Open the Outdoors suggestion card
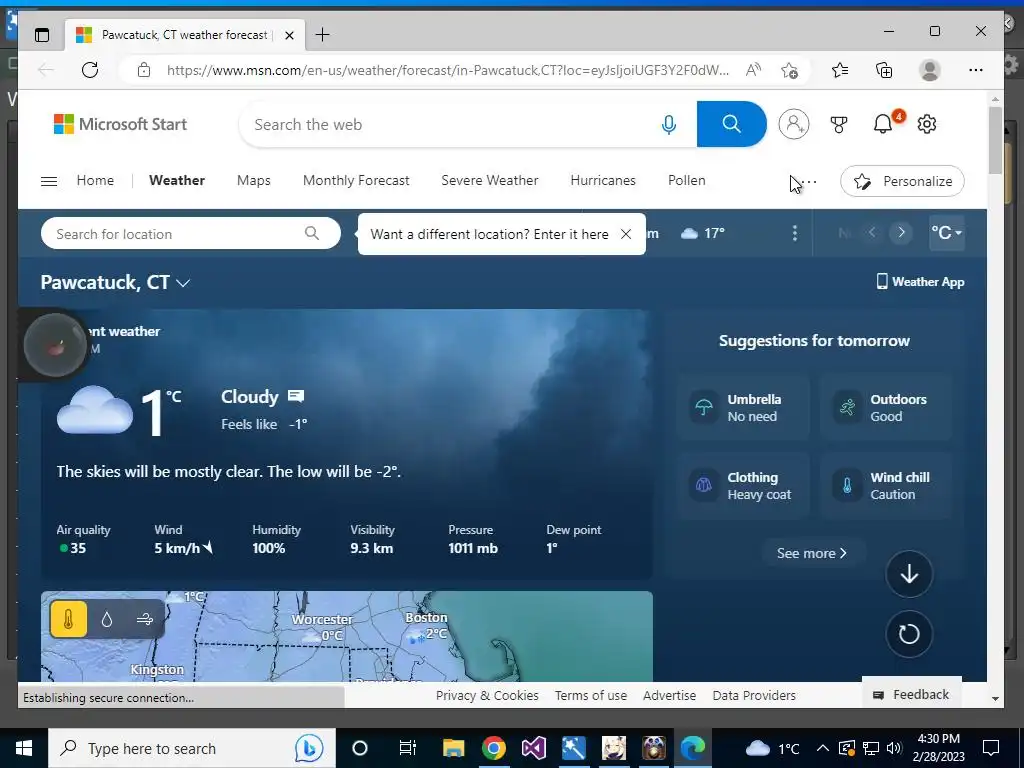Screen dimensions: 1024x768 pos(886,408)
